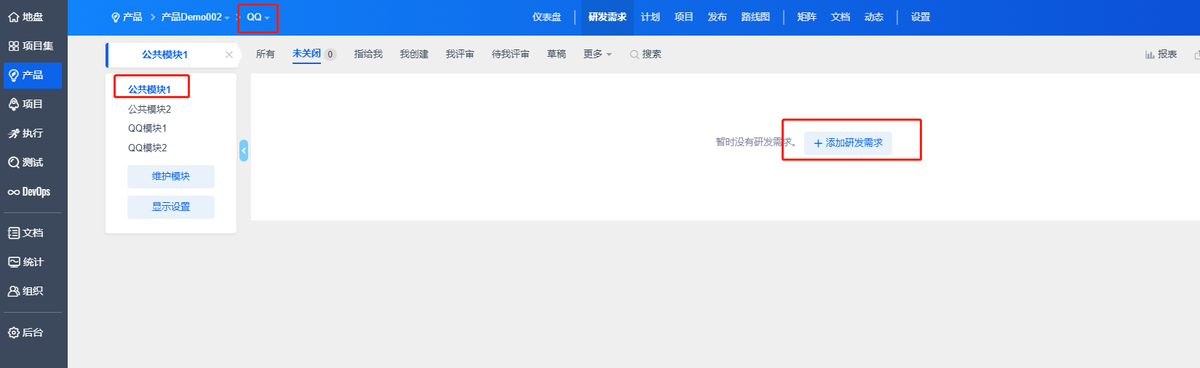Expand the QQ branch dropdown
1200x368 pixels.
click(258, 17)
